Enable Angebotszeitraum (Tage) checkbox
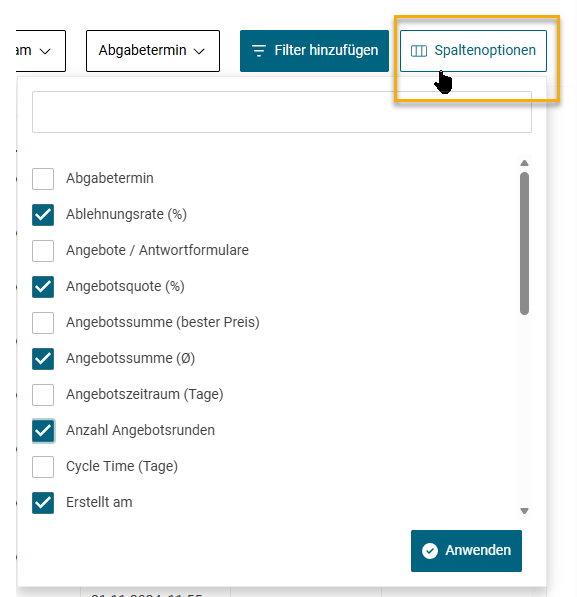577x597 pixels. pos(43,394)
